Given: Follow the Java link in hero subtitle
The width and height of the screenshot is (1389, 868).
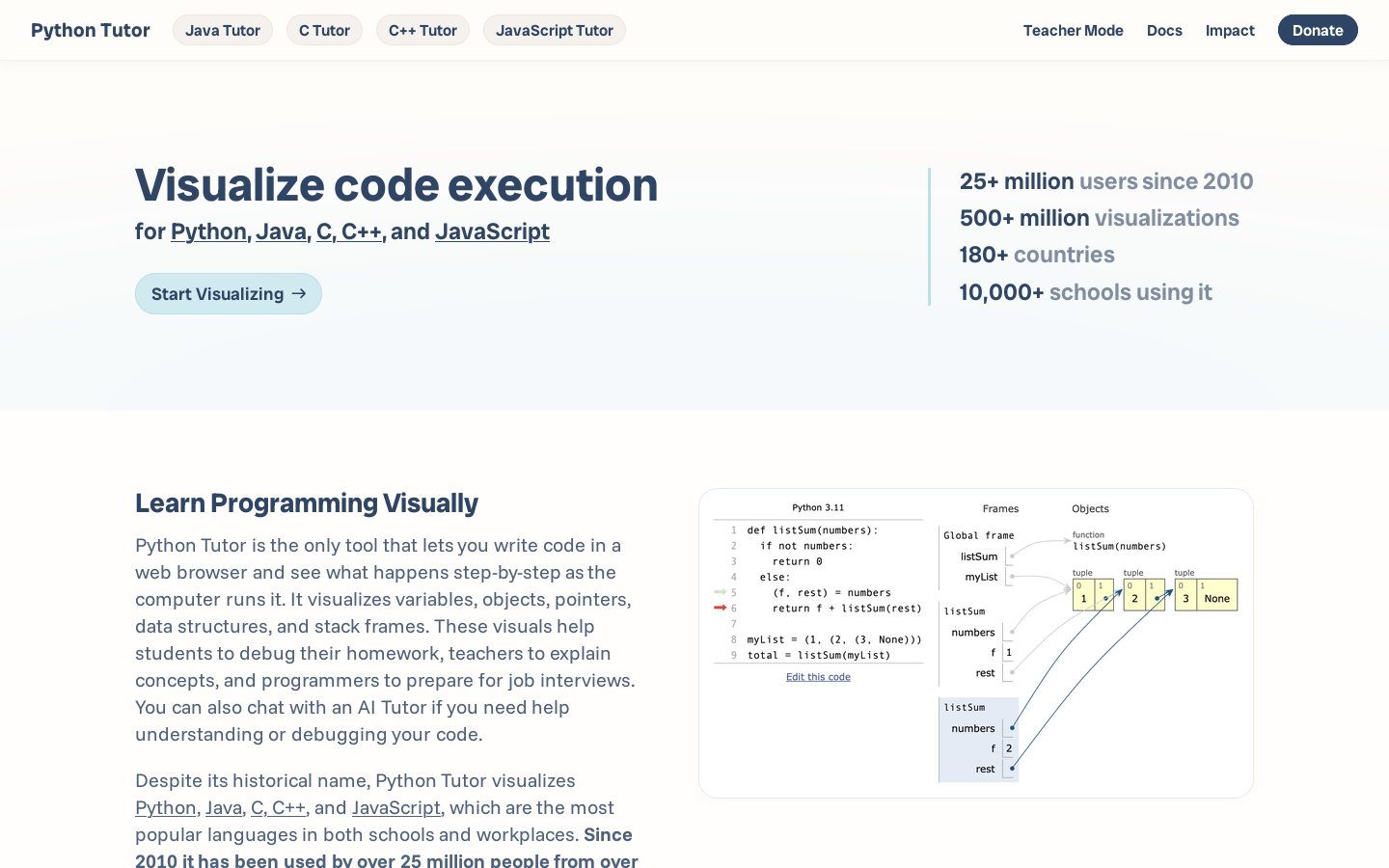Looking at the screenshot, I should [x=281, y=231].
